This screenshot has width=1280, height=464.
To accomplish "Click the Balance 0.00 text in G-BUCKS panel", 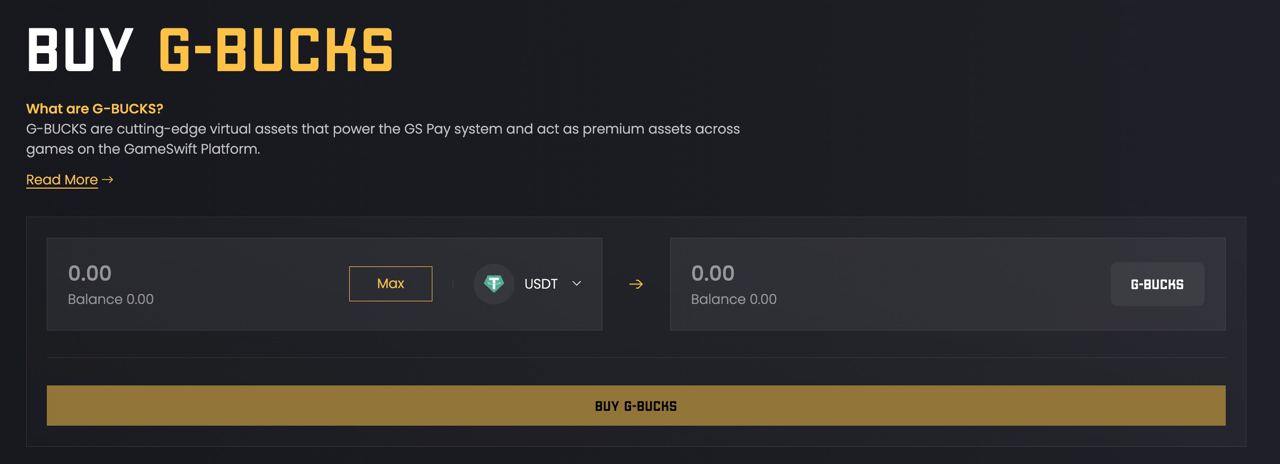I will [x=734, y=299].
